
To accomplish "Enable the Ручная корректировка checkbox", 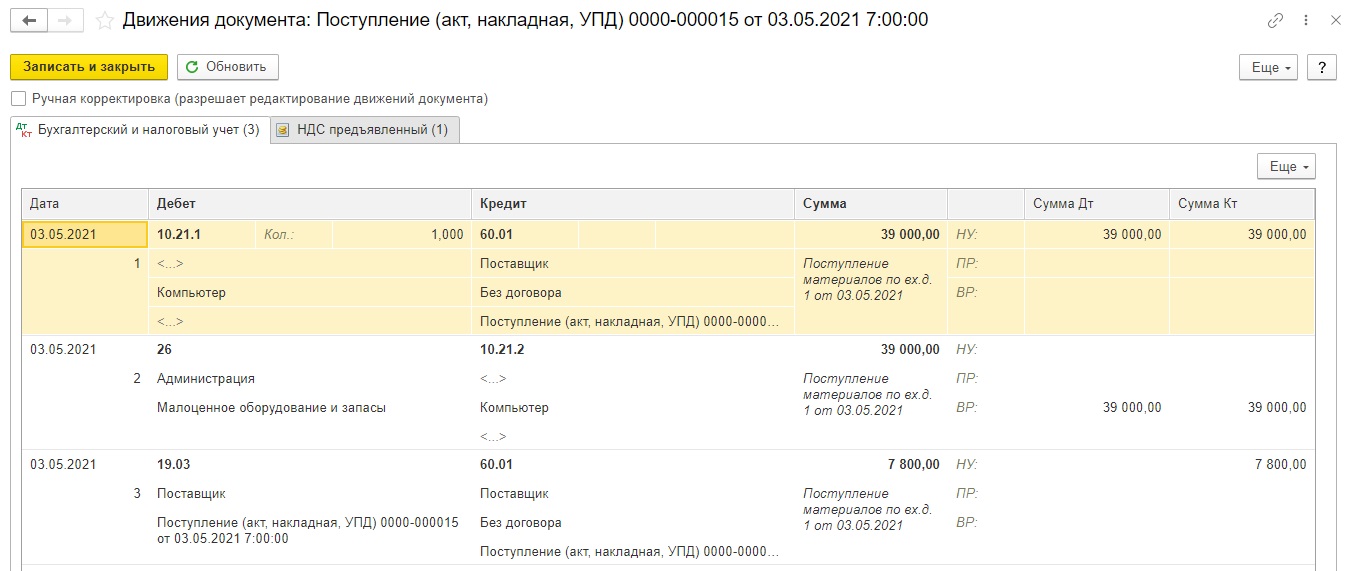I will (x=18, y=99).
